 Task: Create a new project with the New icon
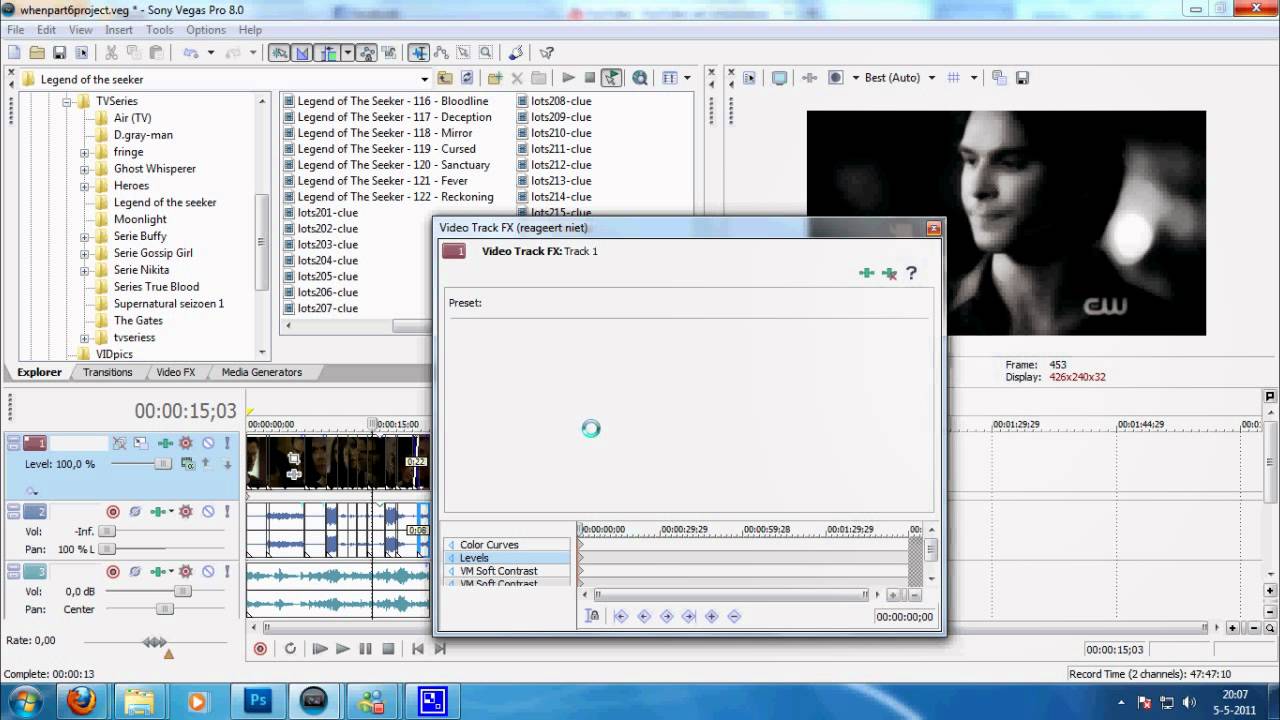(x=14, y=53)
